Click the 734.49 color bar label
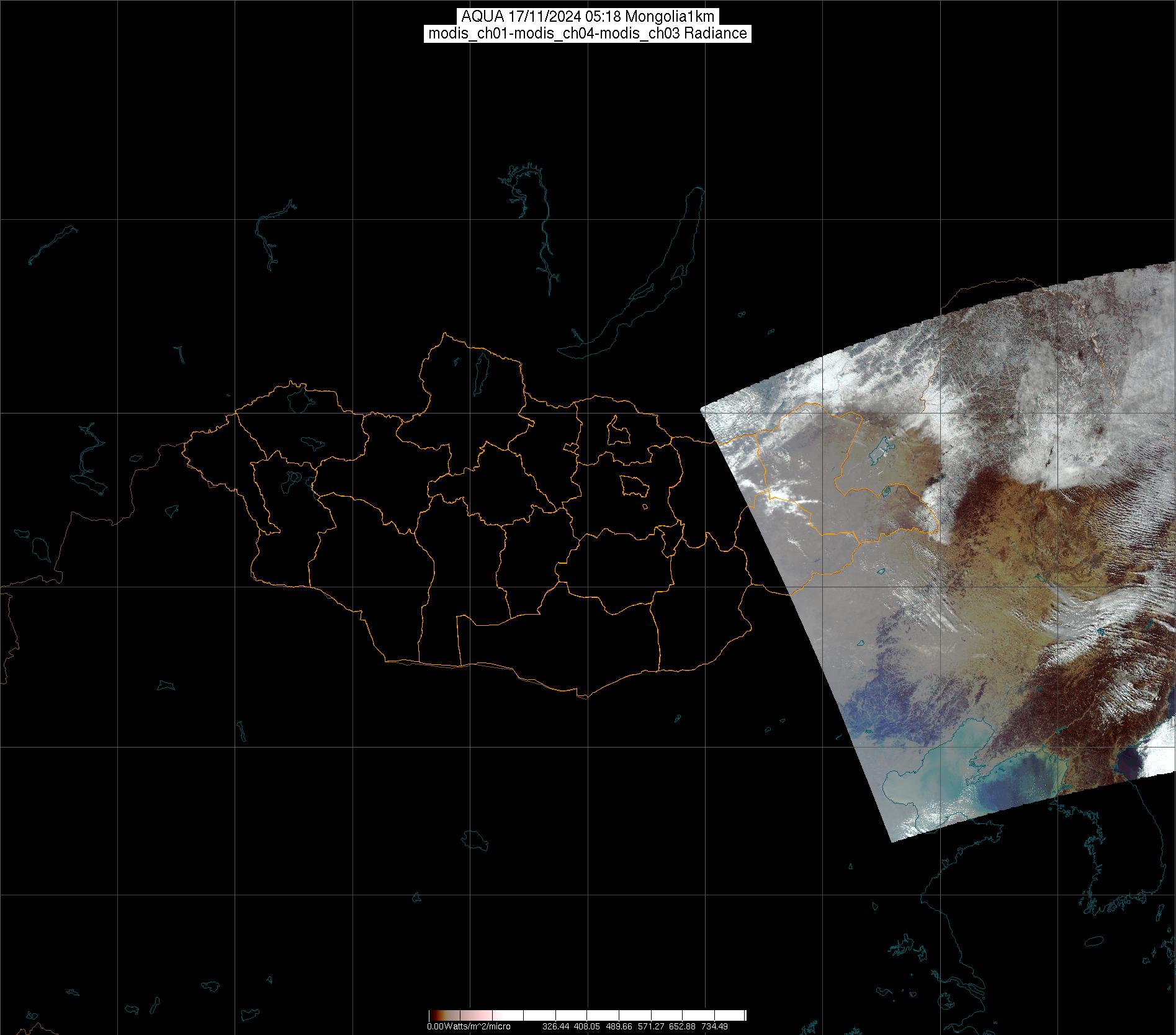Image resolution: width=1176 pixels, height=1035 pixels. tap(714, 1026)
